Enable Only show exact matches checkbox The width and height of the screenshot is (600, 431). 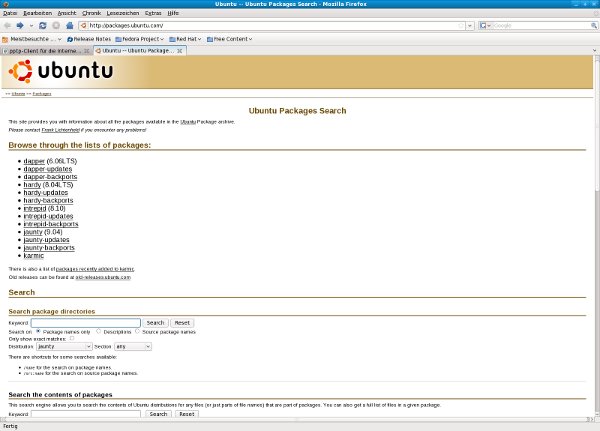pyautogui.click(x=71, y=338)
